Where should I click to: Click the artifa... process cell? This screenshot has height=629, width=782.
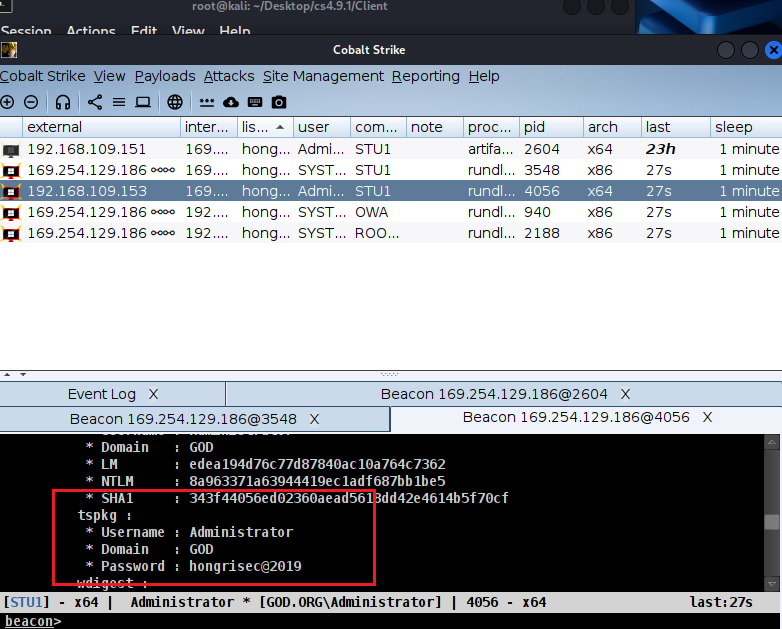click(x=490, y=149)
